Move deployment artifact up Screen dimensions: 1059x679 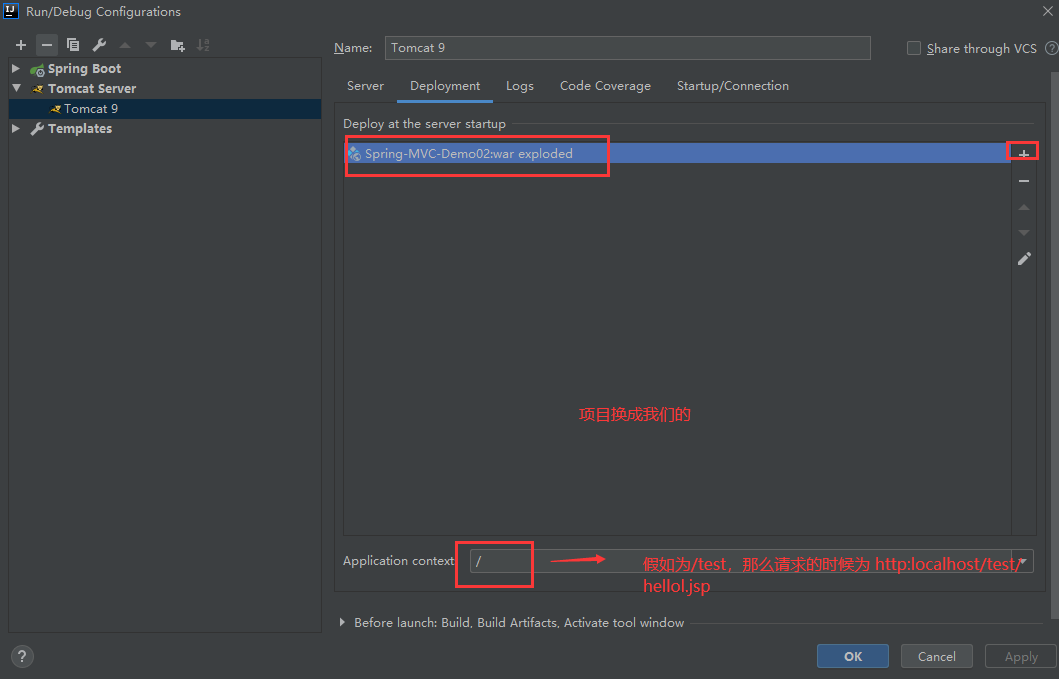coord(1024,207)
